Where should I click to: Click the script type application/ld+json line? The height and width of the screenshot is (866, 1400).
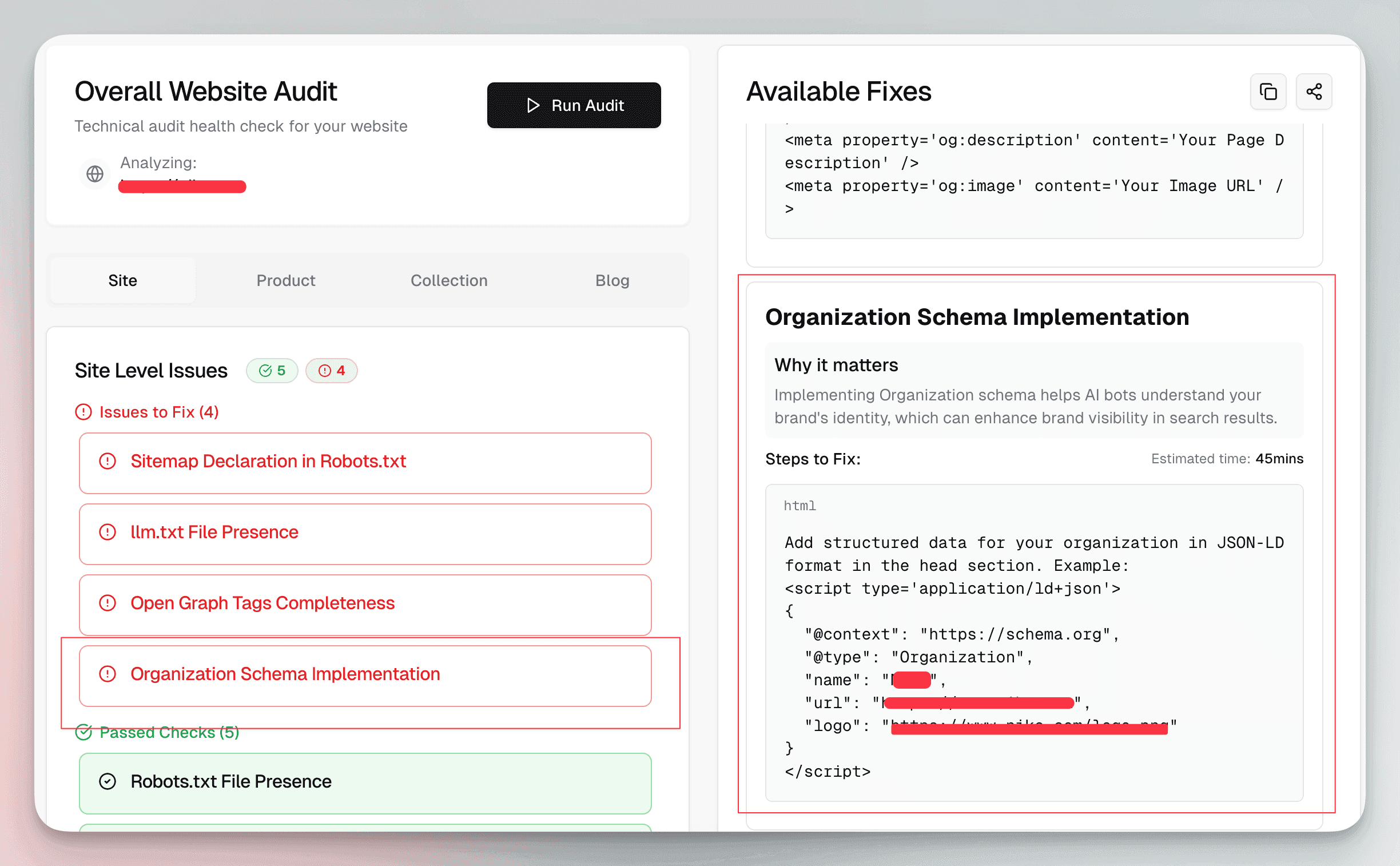click(952, 588)
